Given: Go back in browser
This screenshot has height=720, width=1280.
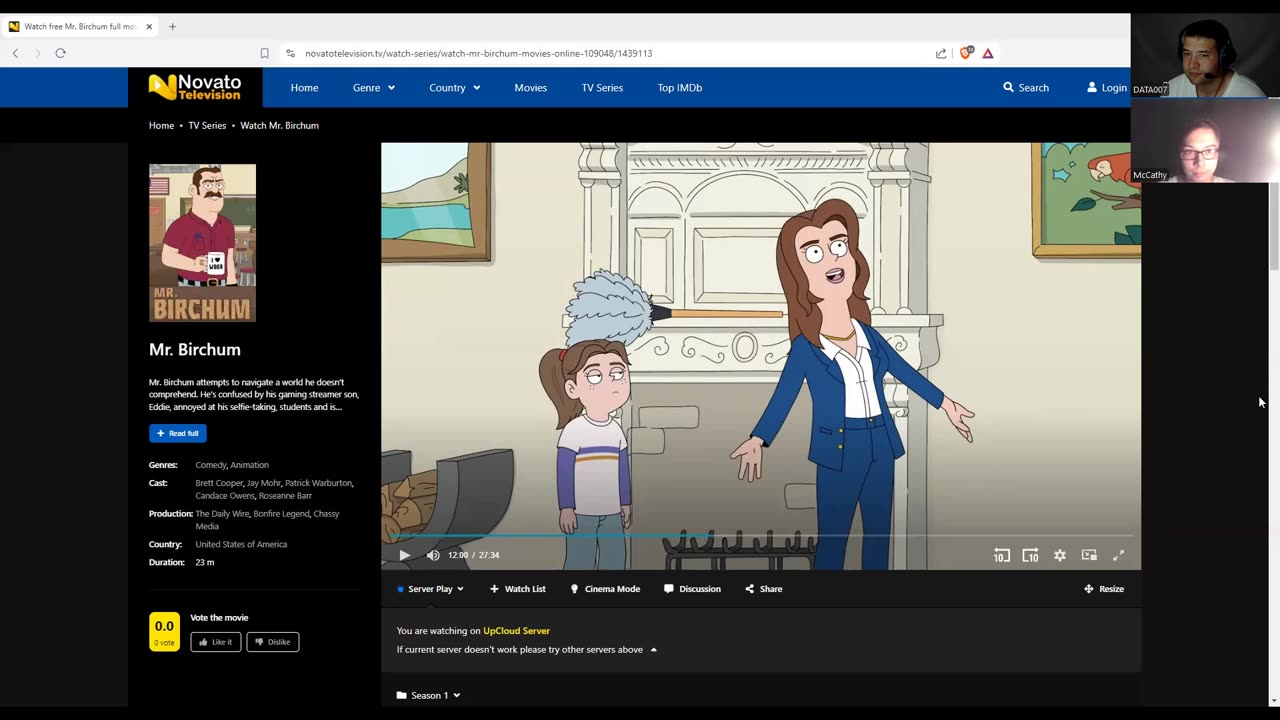Looking at the screenshot, I should 15,53.
